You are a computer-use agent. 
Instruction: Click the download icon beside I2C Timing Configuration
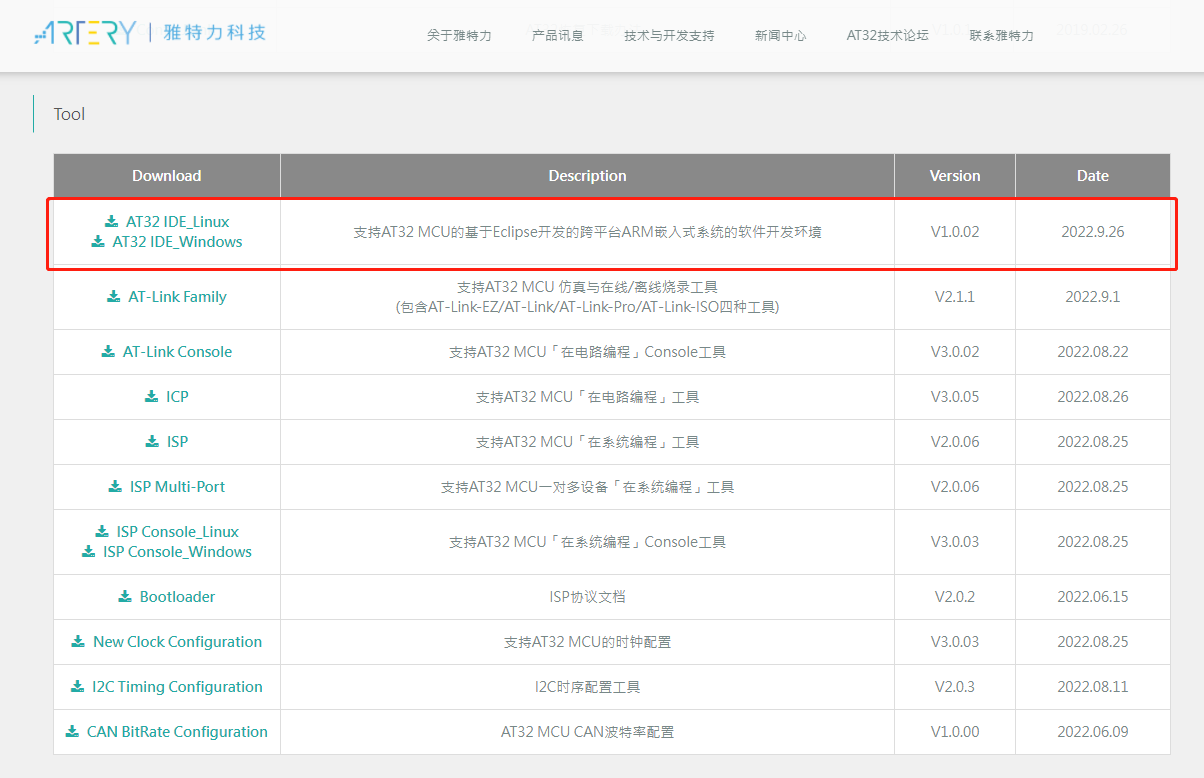click(x=78, y=686)
